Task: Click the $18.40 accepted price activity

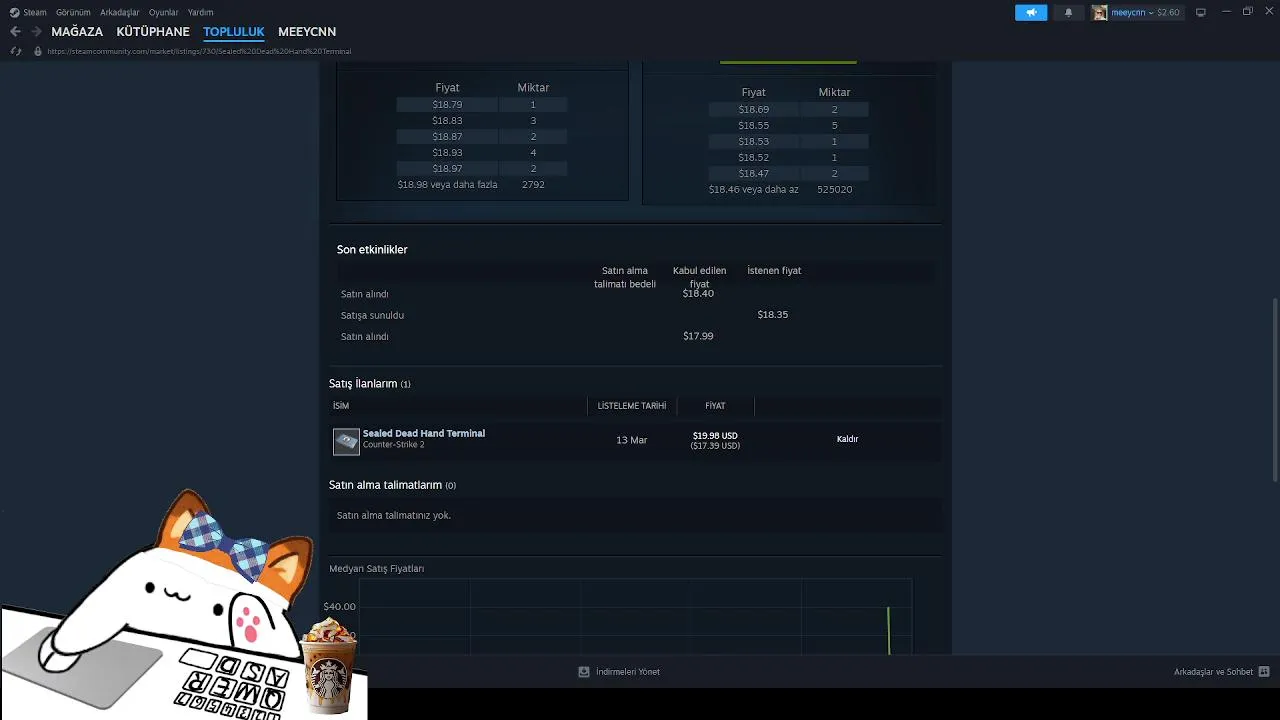Action: (698, 294)
